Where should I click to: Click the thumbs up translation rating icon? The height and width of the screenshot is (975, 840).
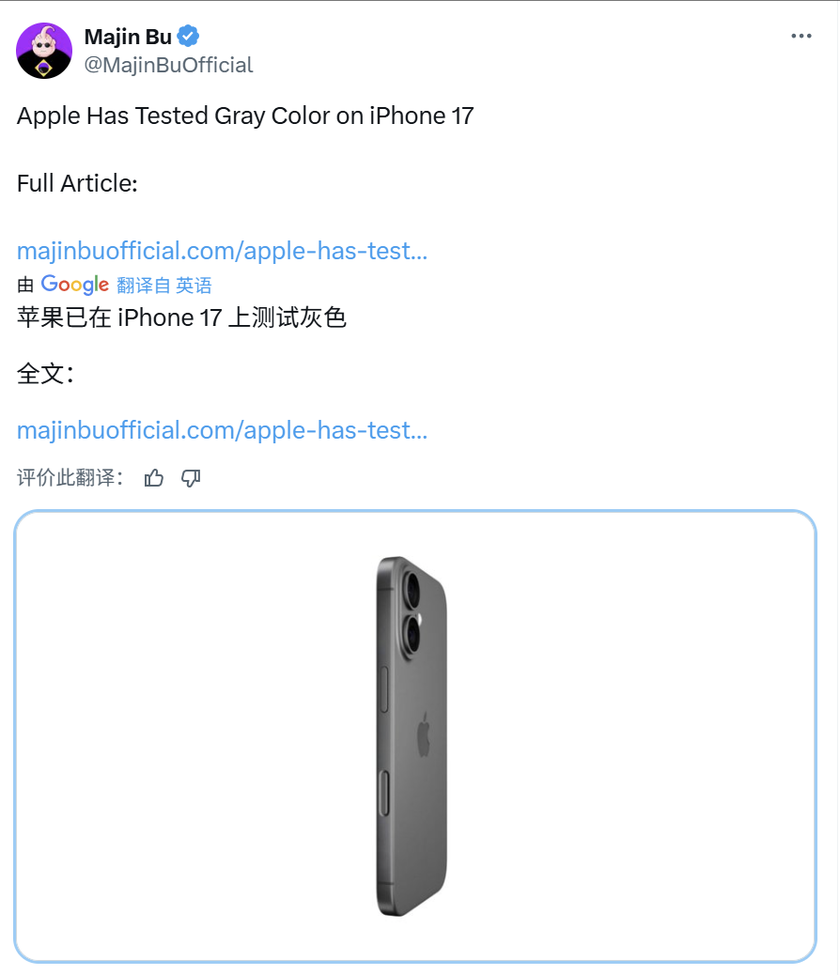(154, 478)
